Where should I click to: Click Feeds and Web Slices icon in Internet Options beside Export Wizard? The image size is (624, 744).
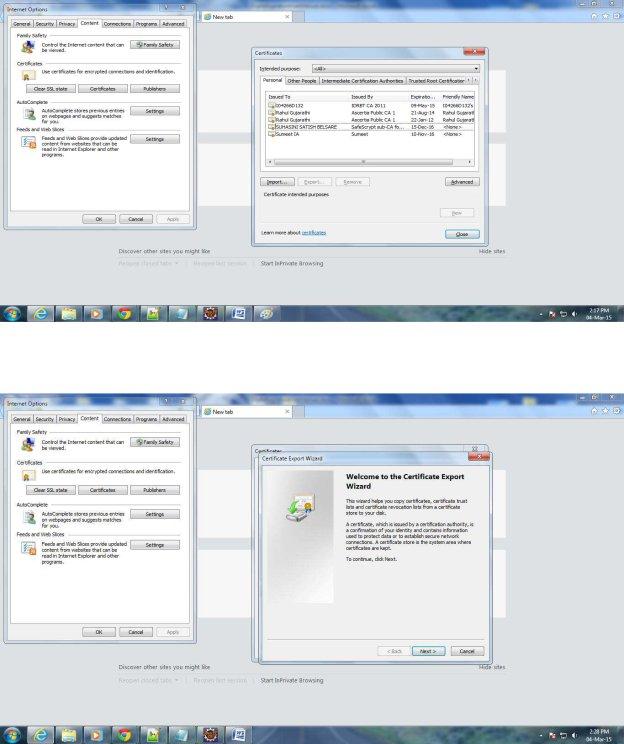point(28,549)
